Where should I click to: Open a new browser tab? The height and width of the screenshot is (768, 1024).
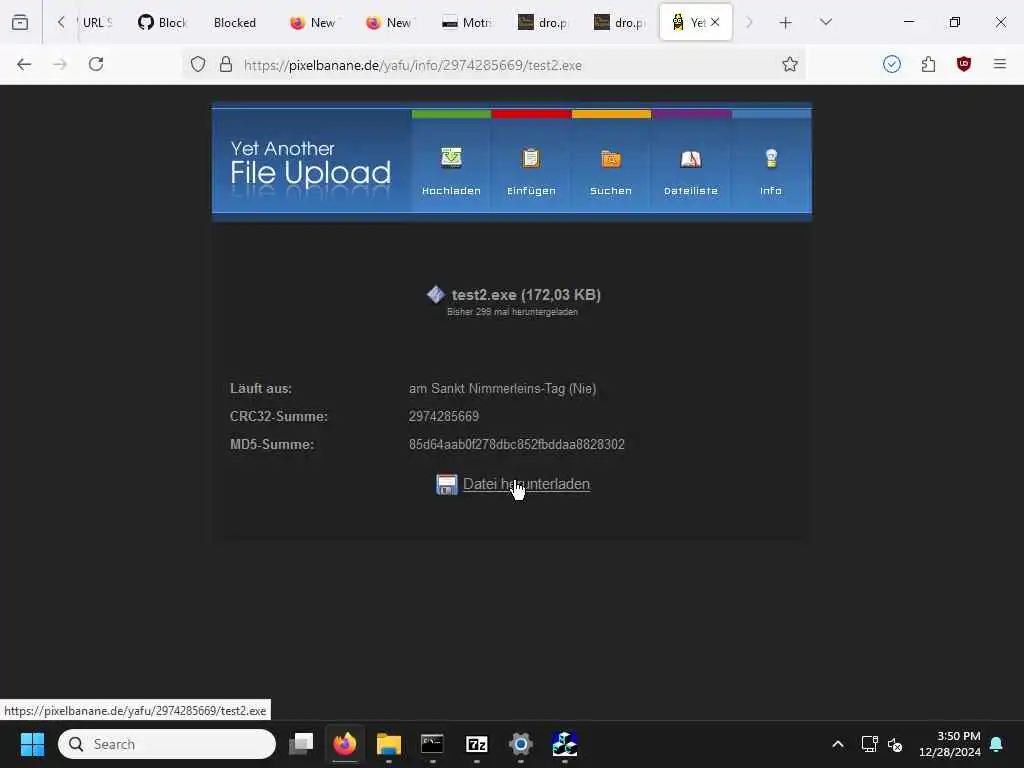[x=786, y=23]
